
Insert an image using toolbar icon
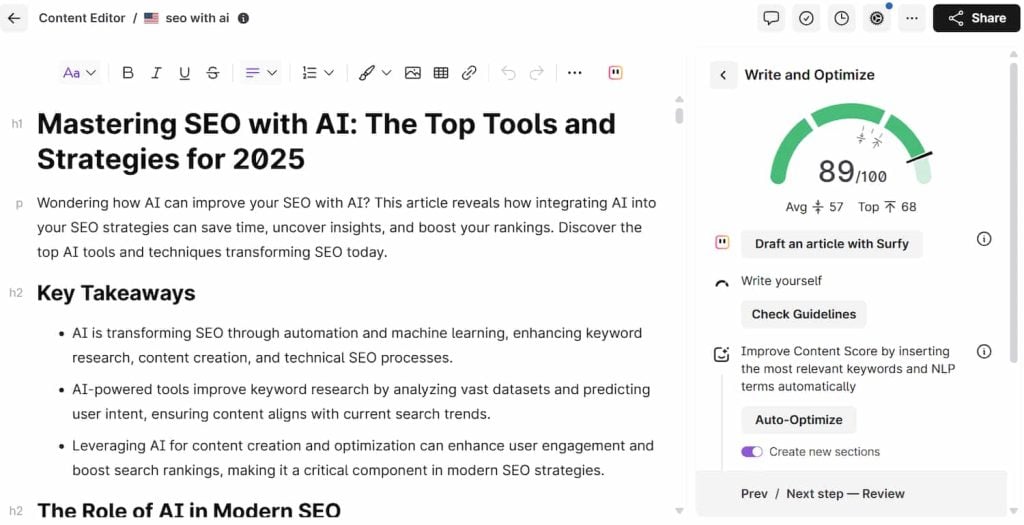(x=412, y=73)
